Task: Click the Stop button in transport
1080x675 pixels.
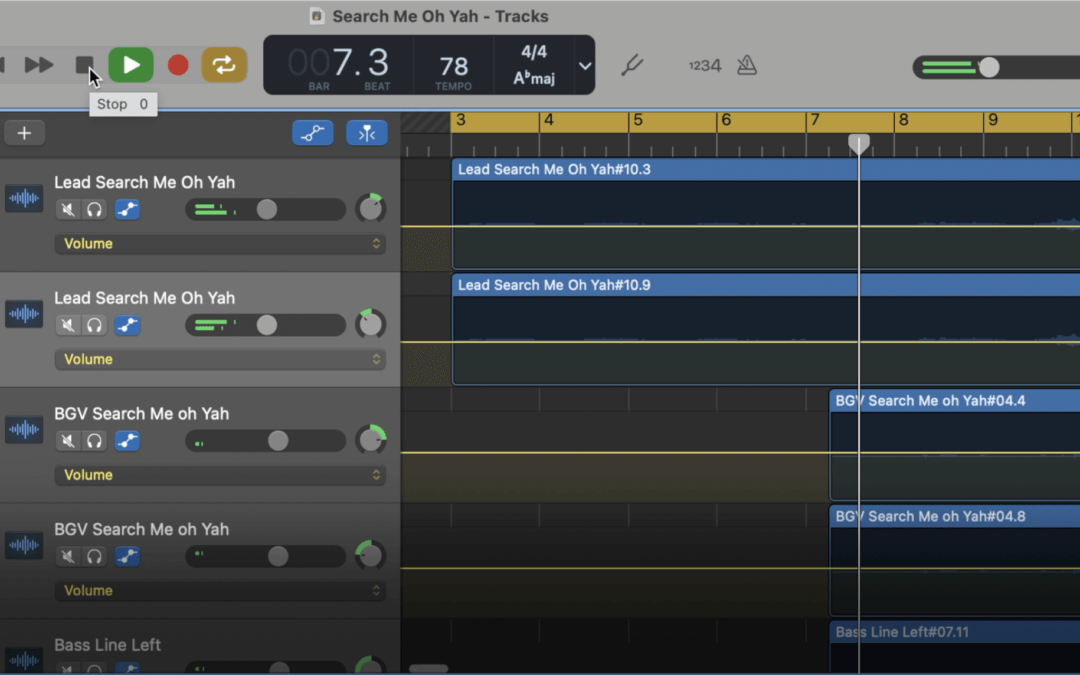Action: click(x=84, y=65)
